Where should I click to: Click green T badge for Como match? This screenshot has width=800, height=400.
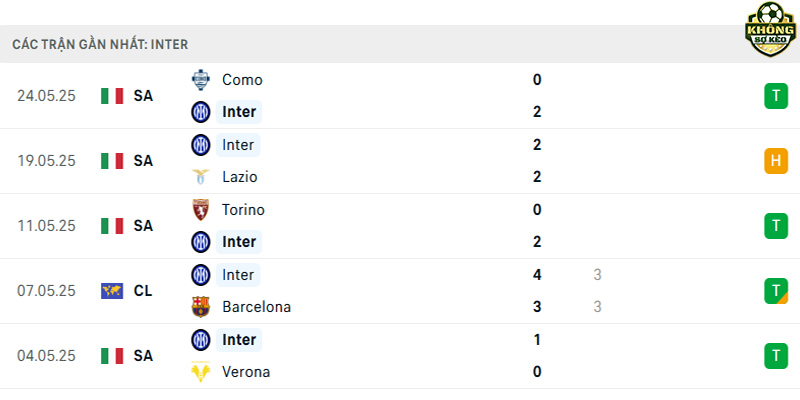click(x=776, y=96)
